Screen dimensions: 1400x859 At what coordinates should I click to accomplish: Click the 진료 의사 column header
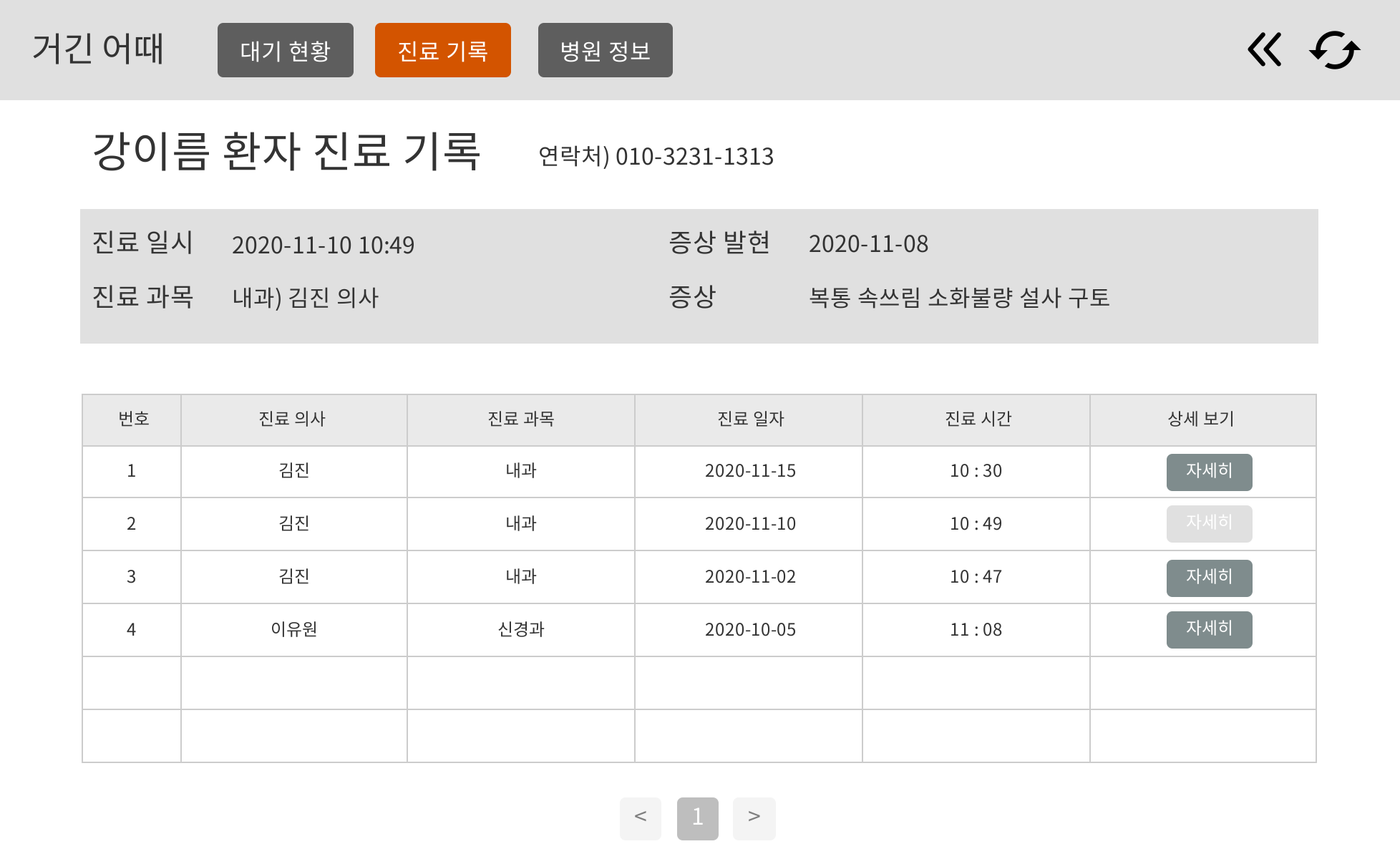(293, 419)
